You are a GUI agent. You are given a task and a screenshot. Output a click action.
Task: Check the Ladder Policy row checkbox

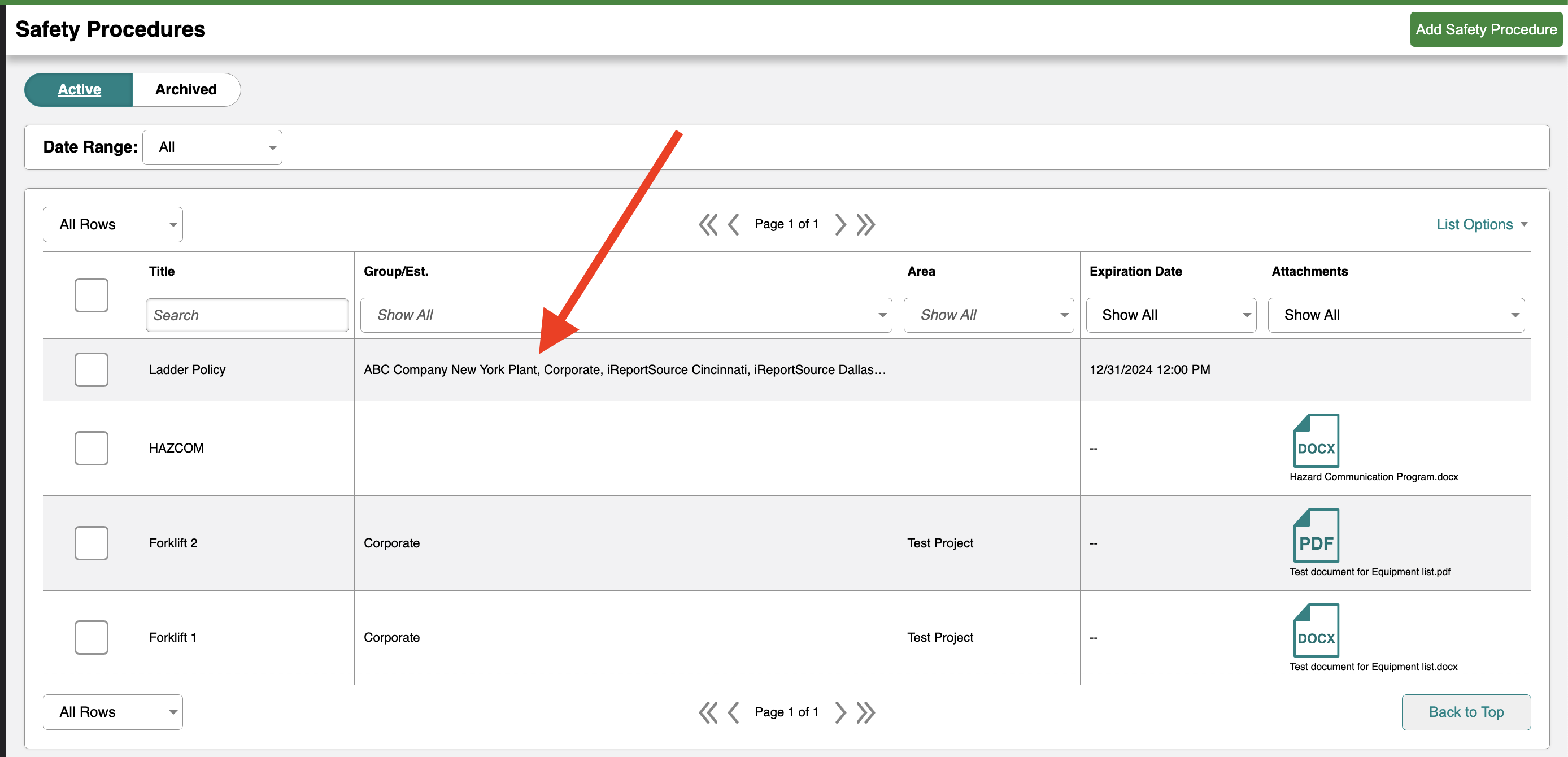92,369
